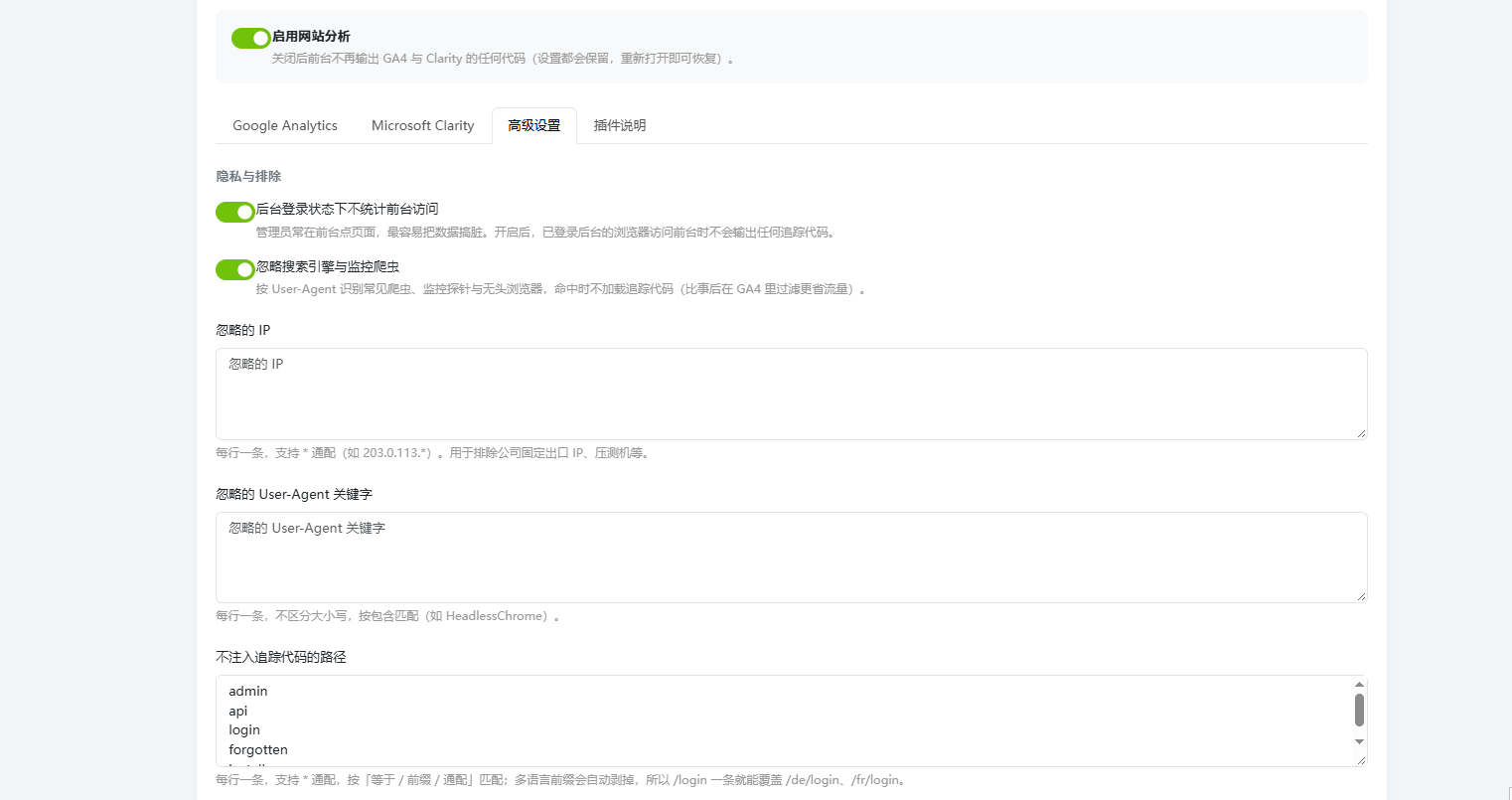The height and width of the screenshot is (800, 1512).
Task: Open the Microsoft Clarity tab
Action: pos(423,125)
